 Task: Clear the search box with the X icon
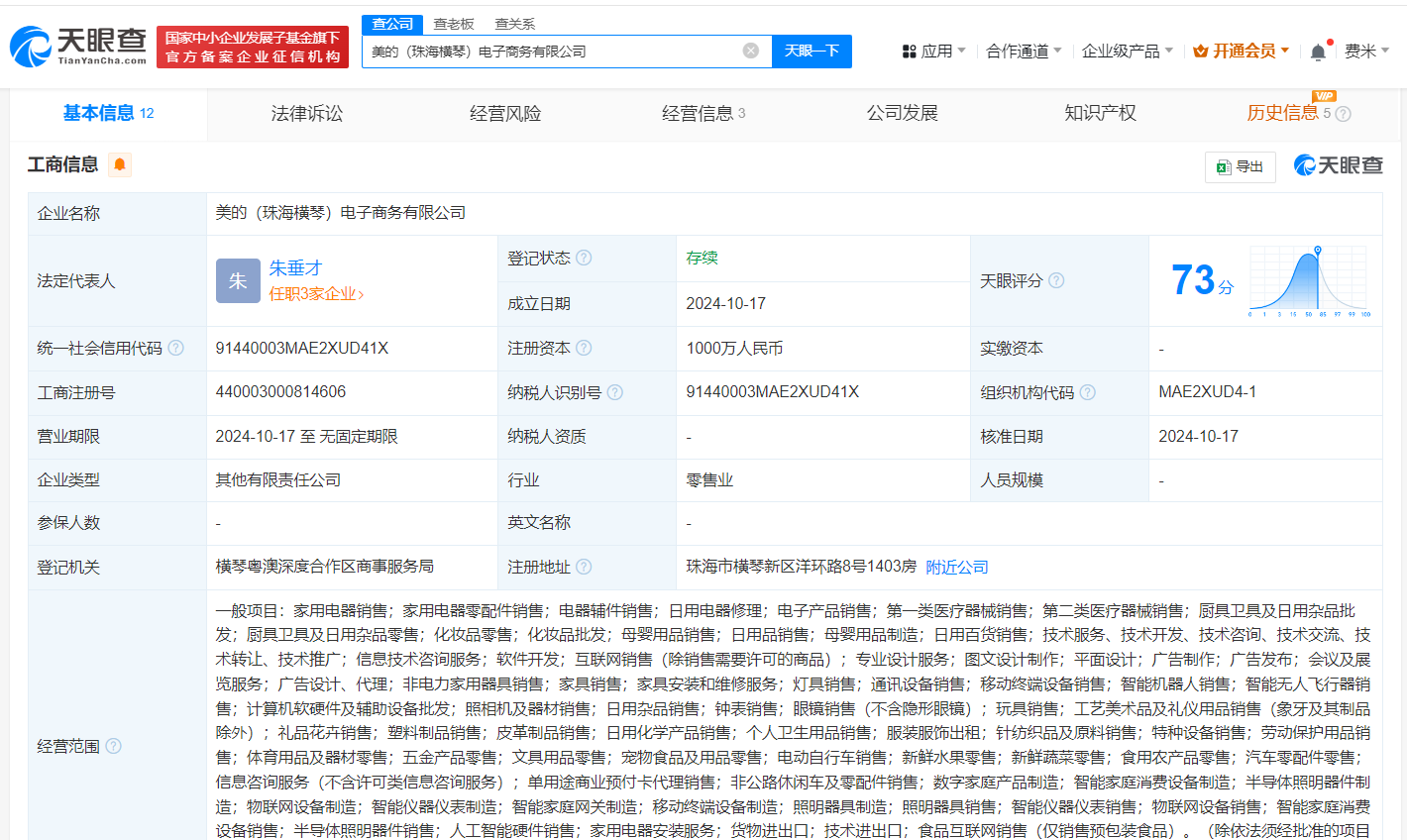[x=750, y=51]
